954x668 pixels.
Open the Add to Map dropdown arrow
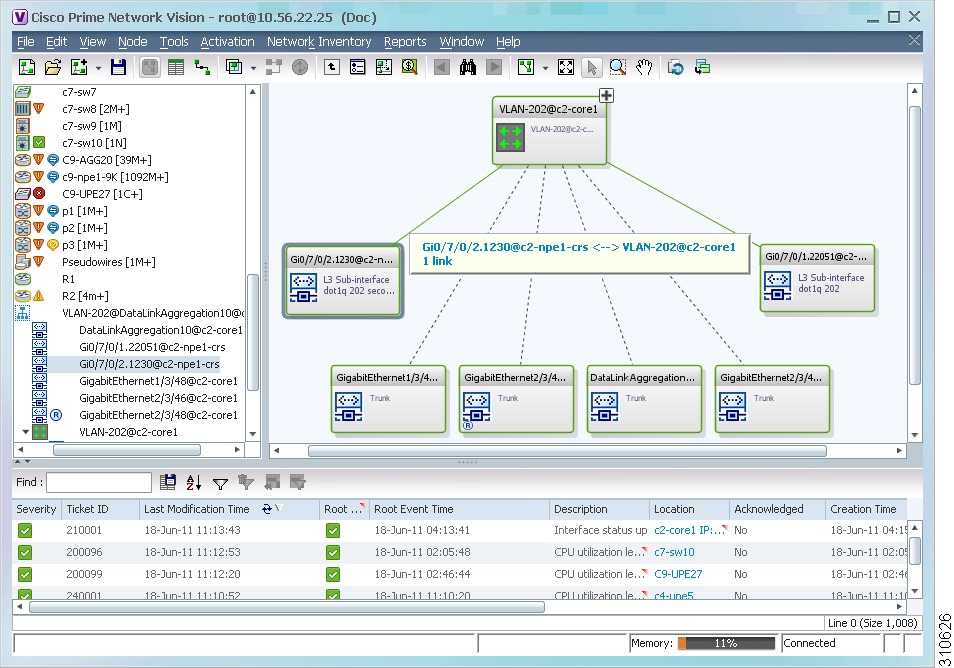(x=98, y=68)
